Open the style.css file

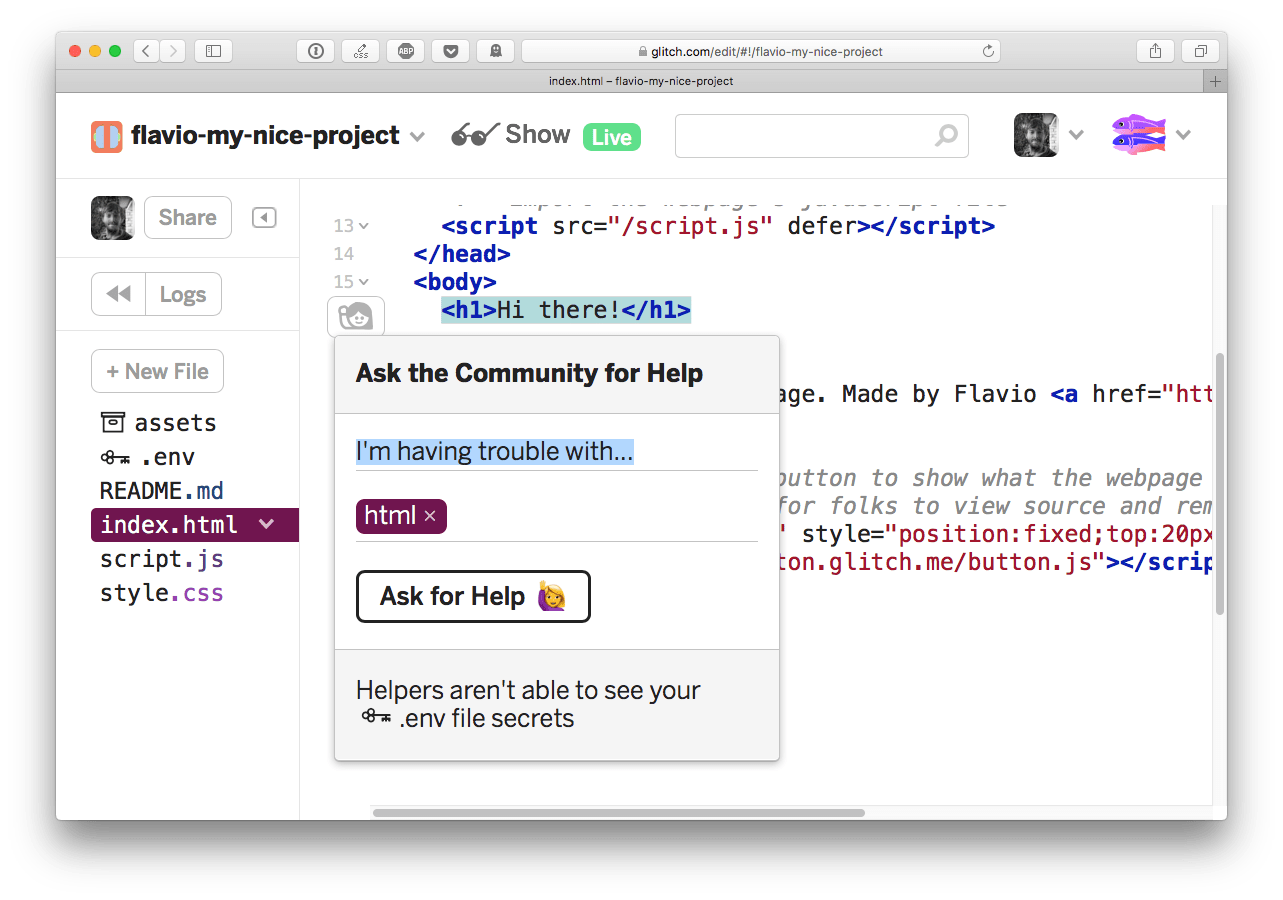161,592
